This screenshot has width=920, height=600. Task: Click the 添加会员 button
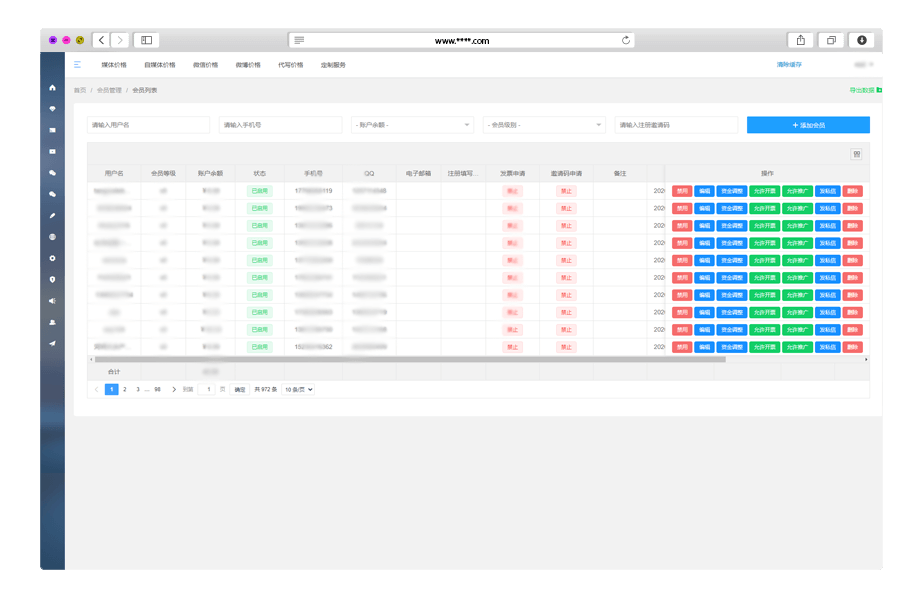[x=808, y=125]
